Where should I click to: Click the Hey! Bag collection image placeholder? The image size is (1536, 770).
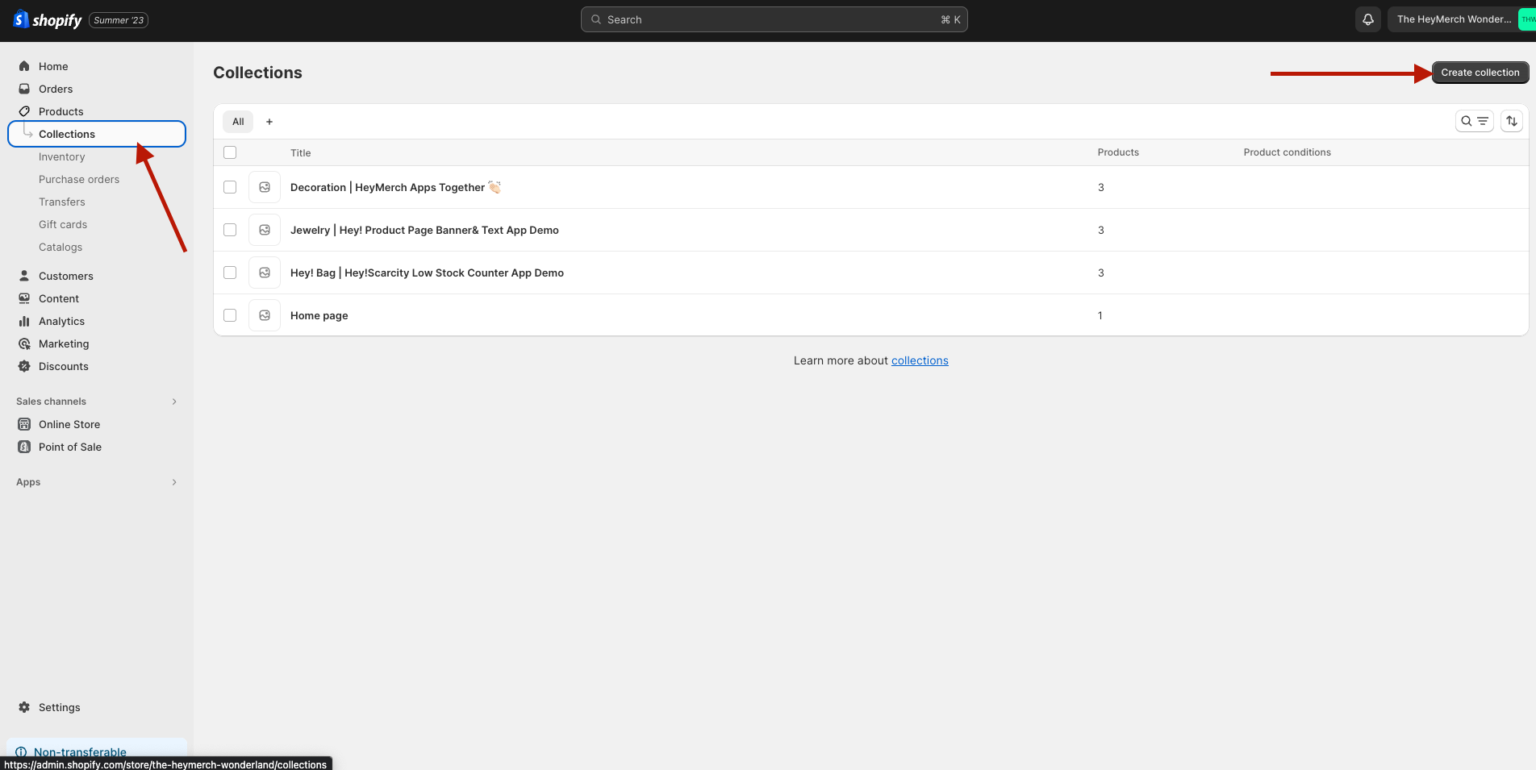[264, 273]
